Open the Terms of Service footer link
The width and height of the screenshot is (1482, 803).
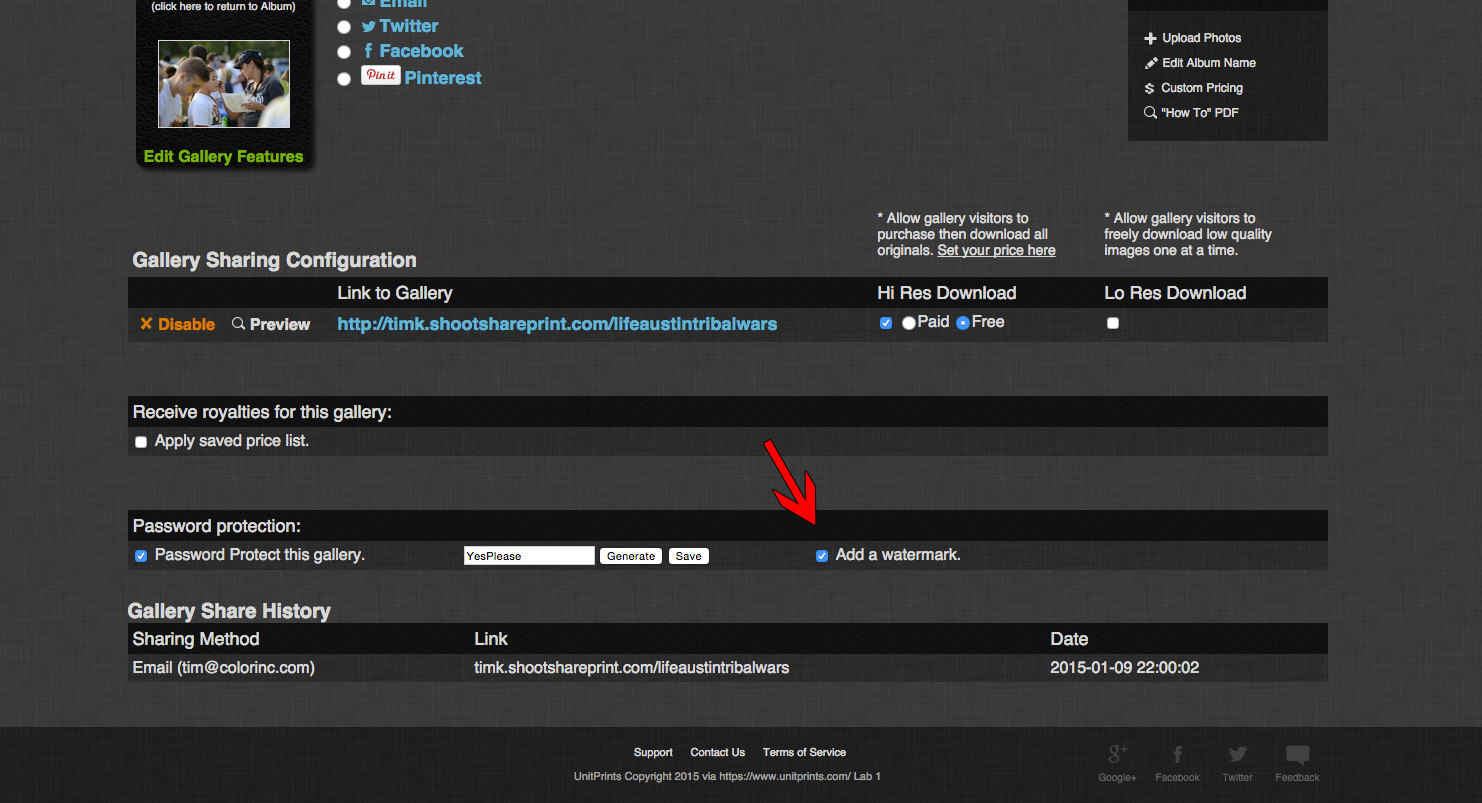[804, 752]
